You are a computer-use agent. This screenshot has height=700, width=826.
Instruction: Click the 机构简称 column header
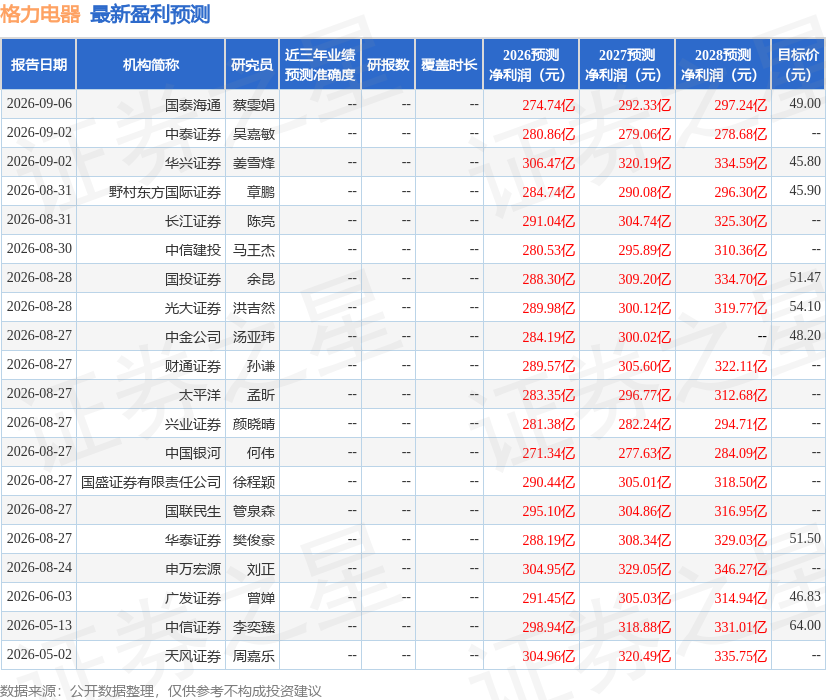coord(151,64)
